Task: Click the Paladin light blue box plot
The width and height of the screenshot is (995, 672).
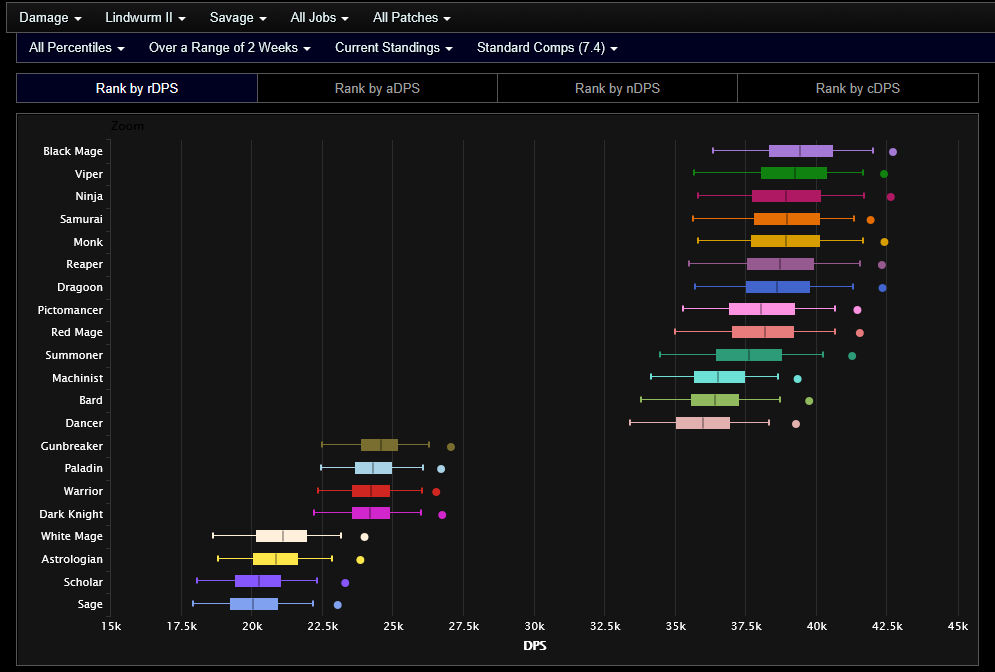Action: pos(374,468)
